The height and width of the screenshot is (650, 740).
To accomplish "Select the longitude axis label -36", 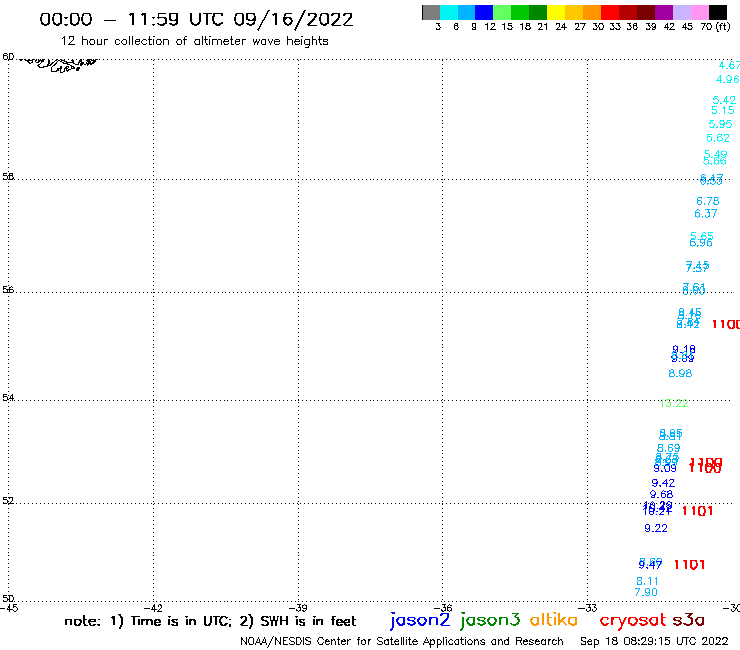I will coord(443,608).
